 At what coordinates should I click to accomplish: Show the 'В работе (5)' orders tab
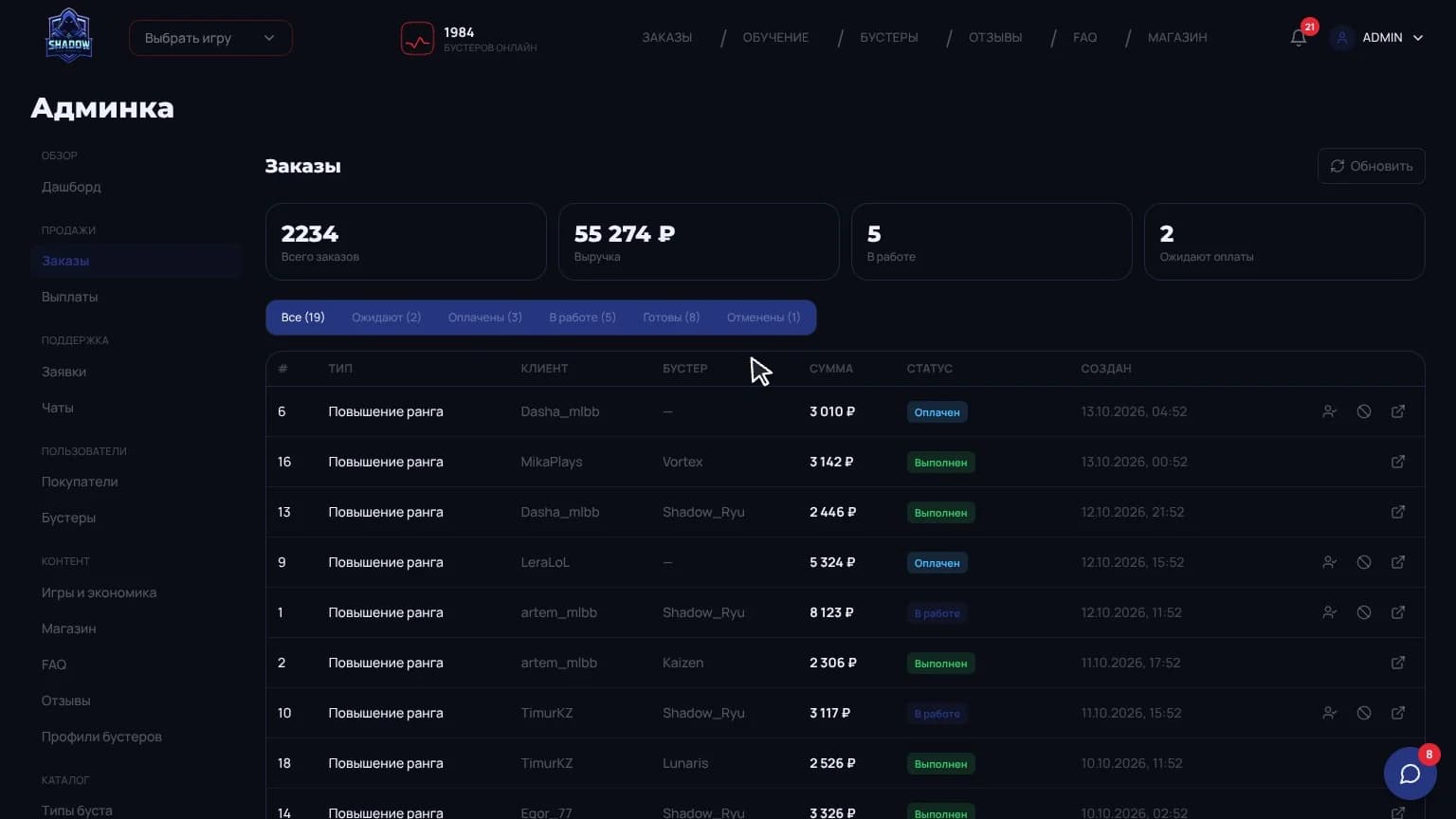click(x=582, y=318)
